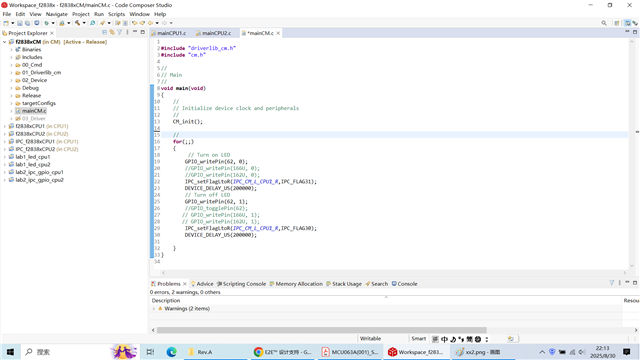The width and height of the screenshot is (640, 360).
Task: Open xx2.png Paint window from taskbar
Action: 483,352
